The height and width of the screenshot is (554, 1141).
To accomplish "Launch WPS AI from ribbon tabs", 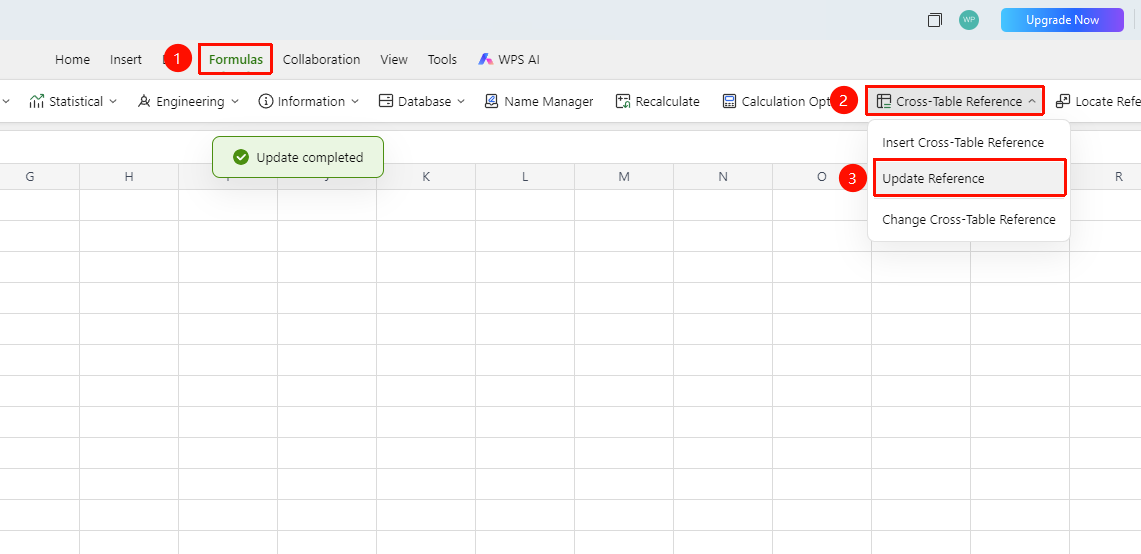I will pyautogui.click(x=509, y=60).
